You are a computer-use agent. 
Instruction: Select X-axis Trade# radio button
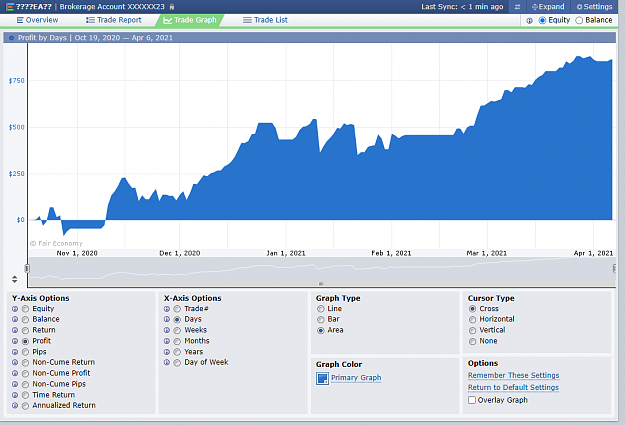point(177,309)
